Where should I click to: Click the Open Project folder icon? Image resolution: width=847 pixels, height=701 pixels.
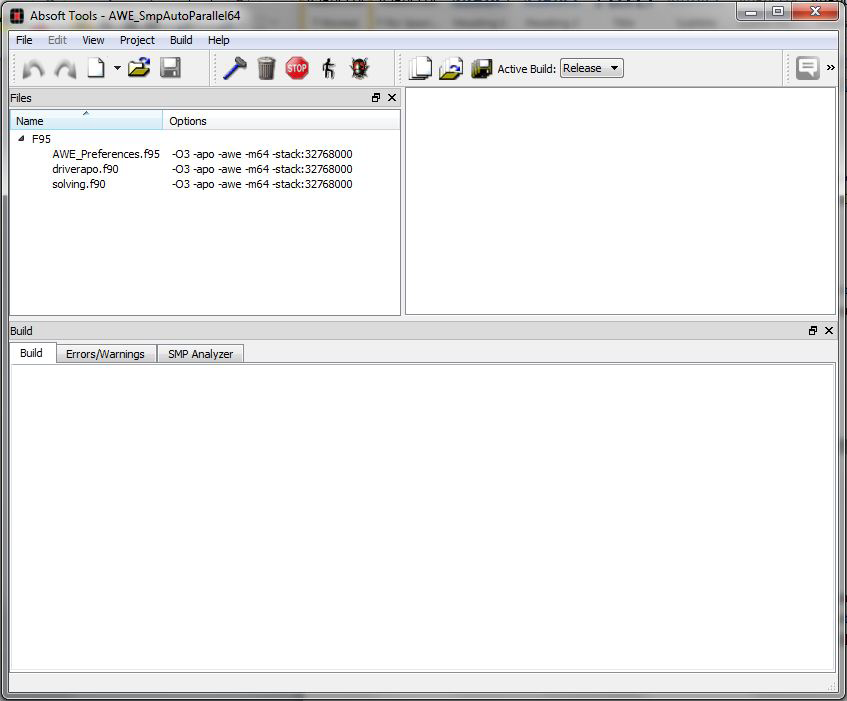451,69
